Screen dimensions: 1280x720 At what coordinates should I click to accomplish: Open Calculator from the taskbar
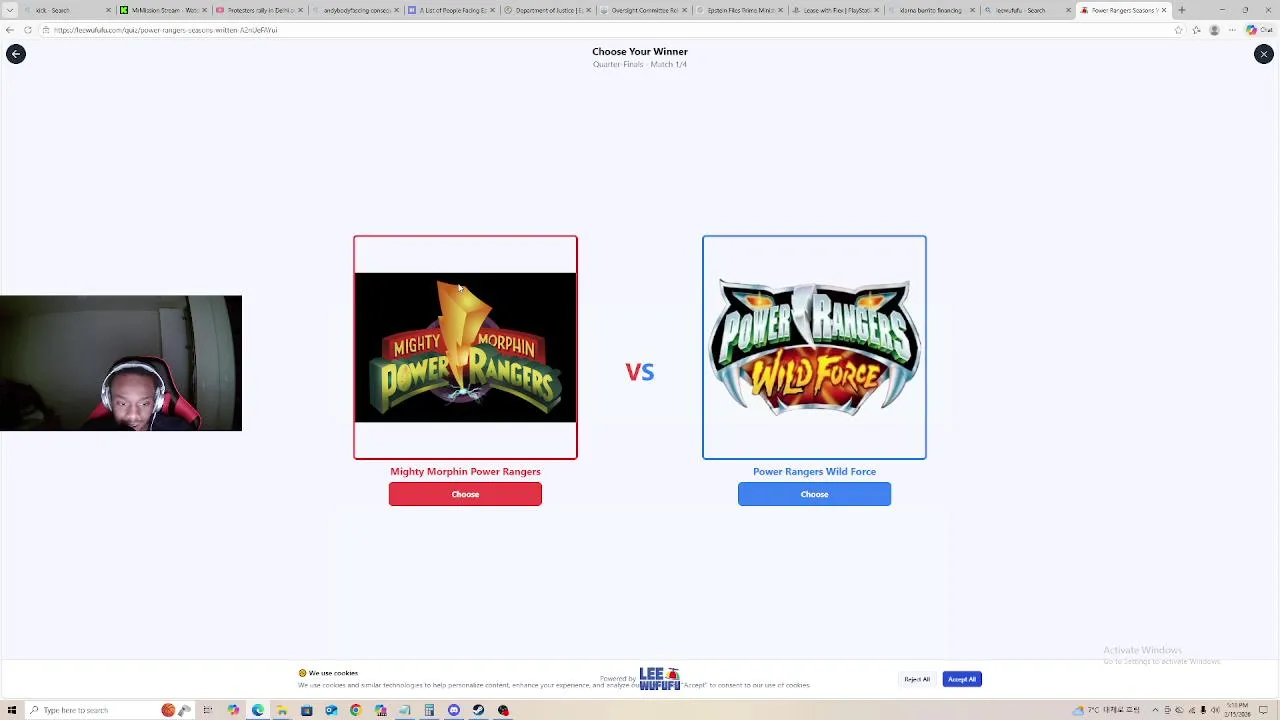(429, 710)
